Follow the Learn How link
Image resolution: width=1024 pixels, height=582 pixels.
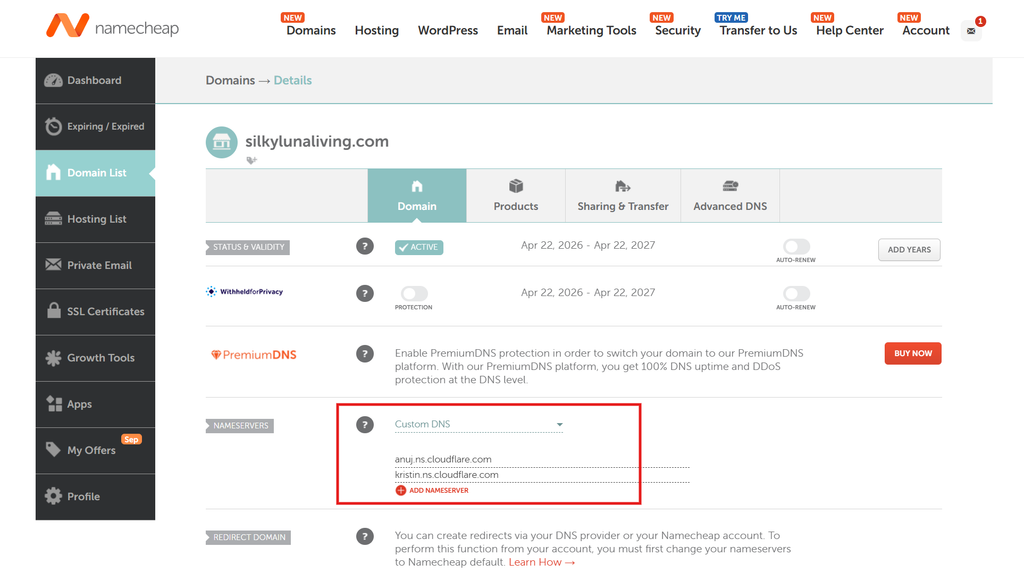pyautogui.click(x=542, y=562)
